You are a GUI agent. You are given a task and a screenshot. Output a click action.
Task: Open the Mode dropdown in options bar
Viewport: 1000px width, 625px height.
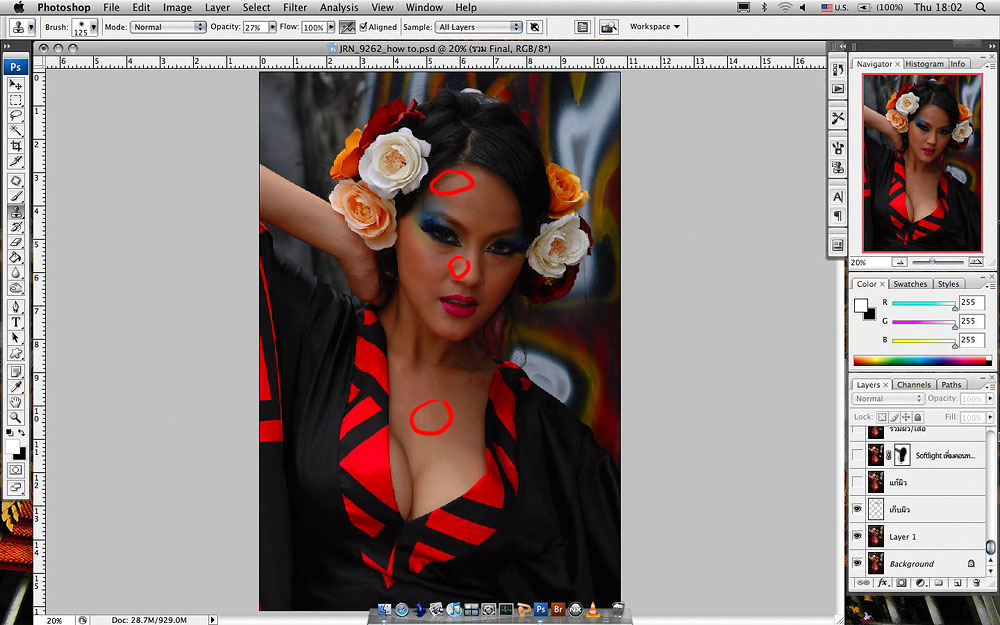coord(168,27)
